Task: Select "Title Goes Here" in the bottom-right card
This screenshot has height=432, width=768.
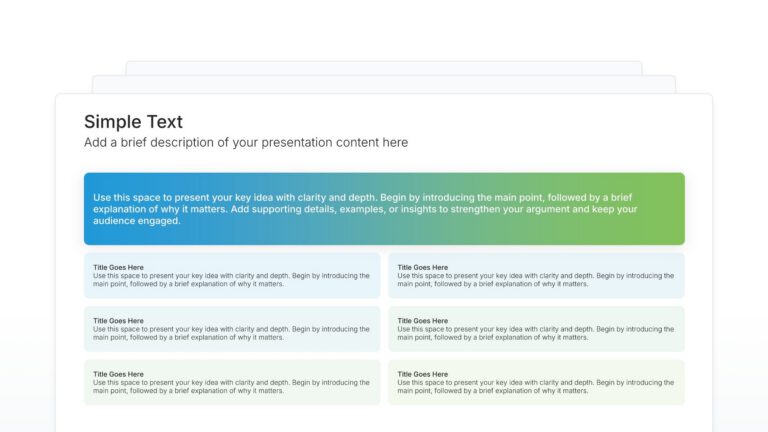Action: [422, 374]
